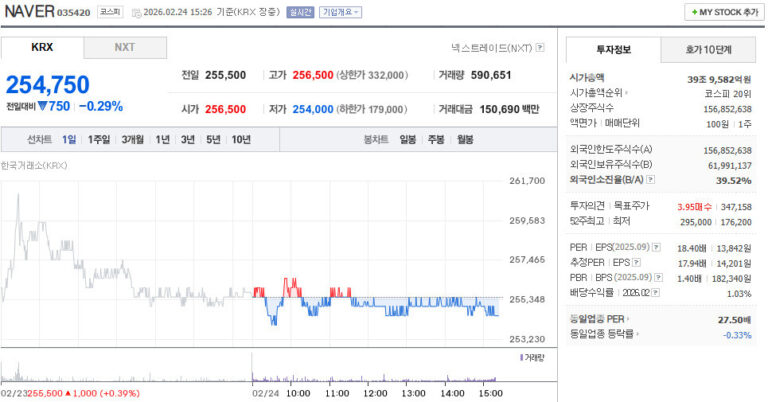Switch to the NXT tab
The height and width of the screenshot is (402, 768).
coord(124,48)
